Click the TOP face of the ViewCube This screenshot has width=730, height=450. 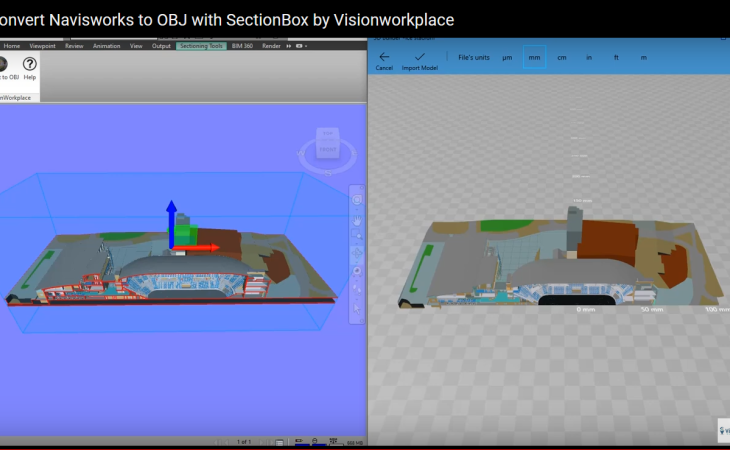[328, 134]
